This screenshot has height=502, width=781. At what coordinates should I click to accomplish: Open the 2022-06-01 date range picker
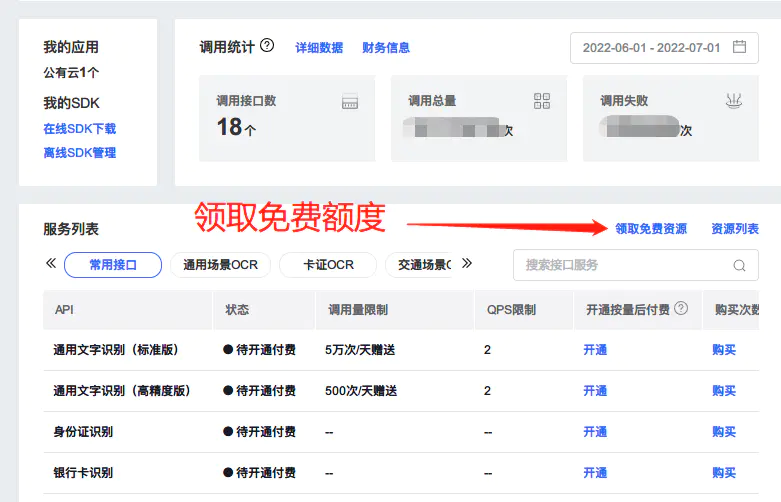[x=651, y=48]
